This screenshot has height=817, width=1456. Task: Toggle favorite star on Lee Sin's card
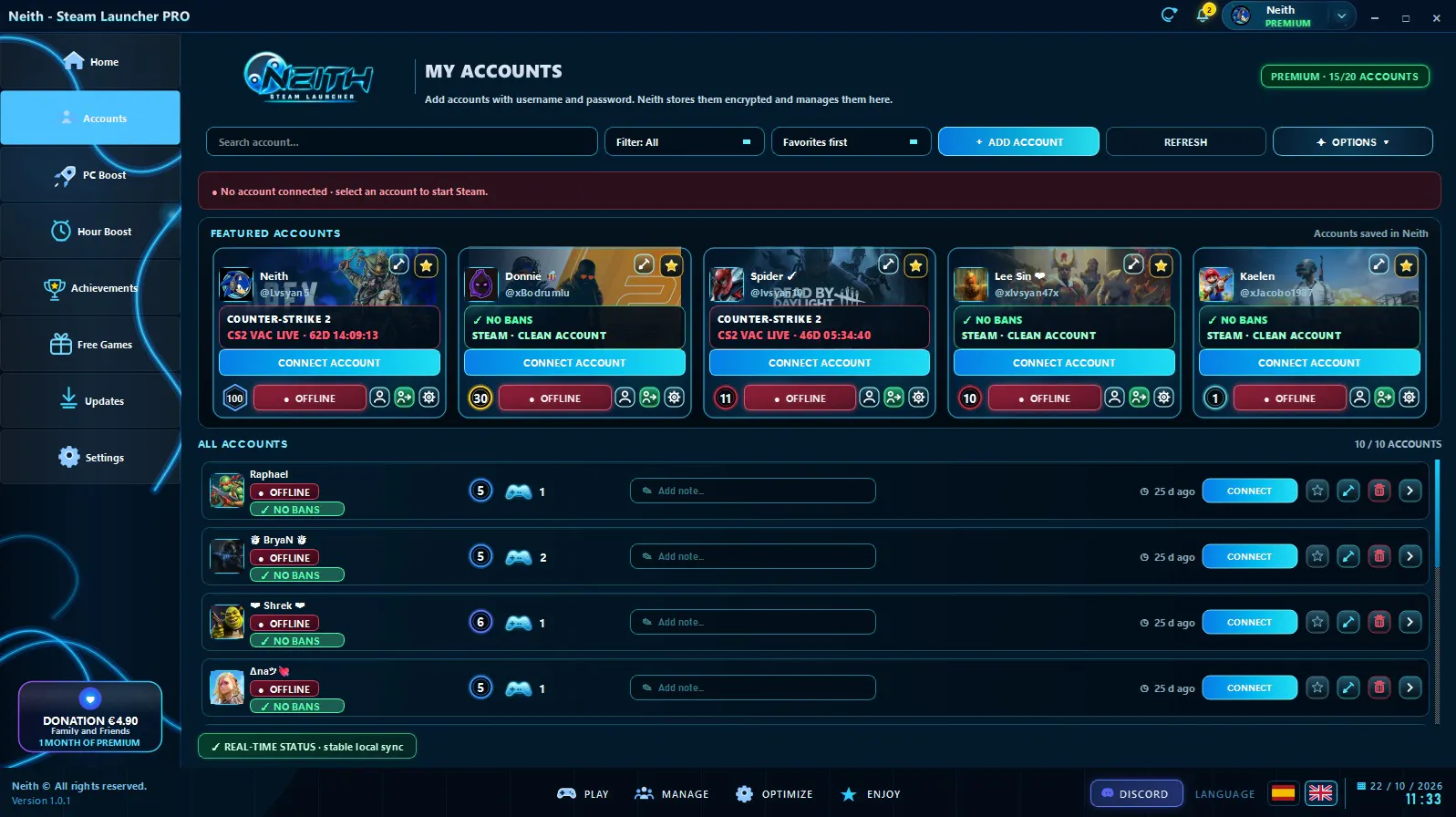tap(1161, 265)
